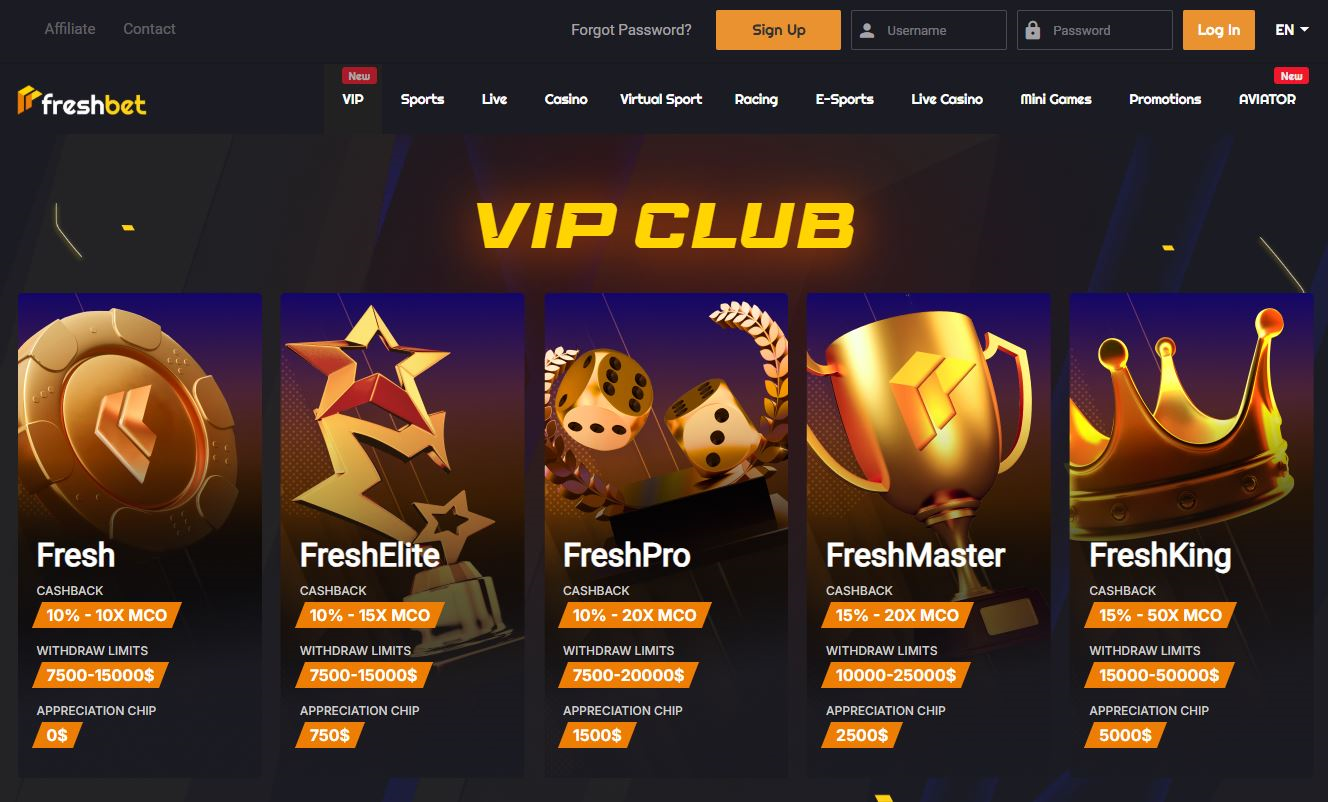The width and height of the screenshot is (1328, 802).
Task: Click the padlock icon in Password field
Action: [1034, 30]
